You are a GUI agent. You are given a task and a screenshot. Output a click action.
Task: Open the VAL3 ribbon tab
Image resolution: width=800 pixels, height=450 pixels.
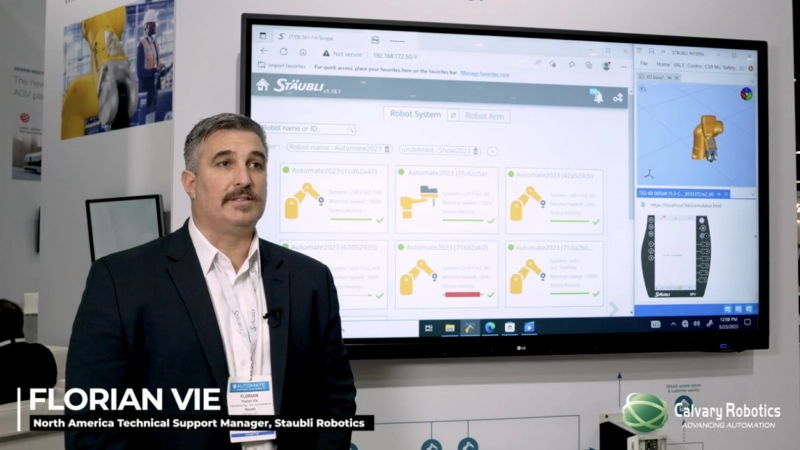(x=678, y=65)
